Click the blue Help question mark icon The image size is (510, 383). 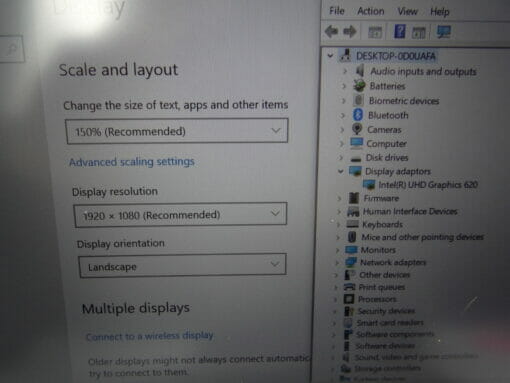tap(400, 32)
